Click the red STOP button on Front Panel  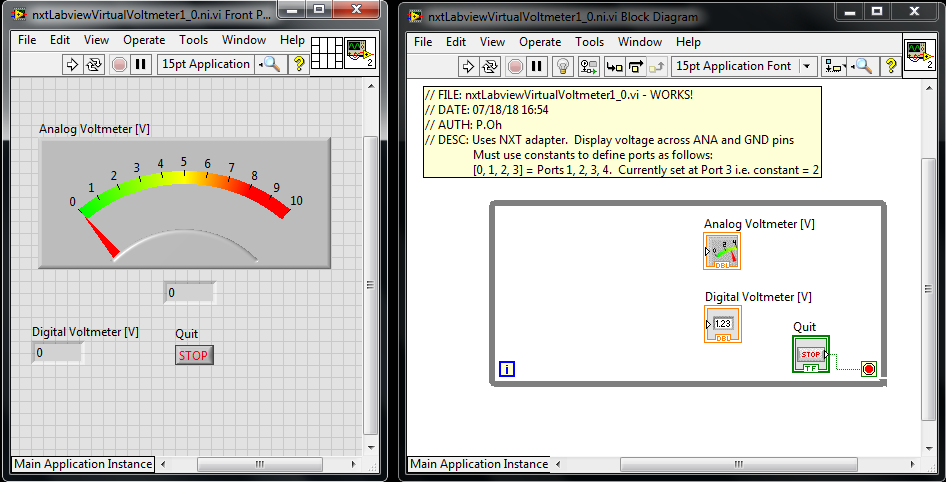point(194,355)
